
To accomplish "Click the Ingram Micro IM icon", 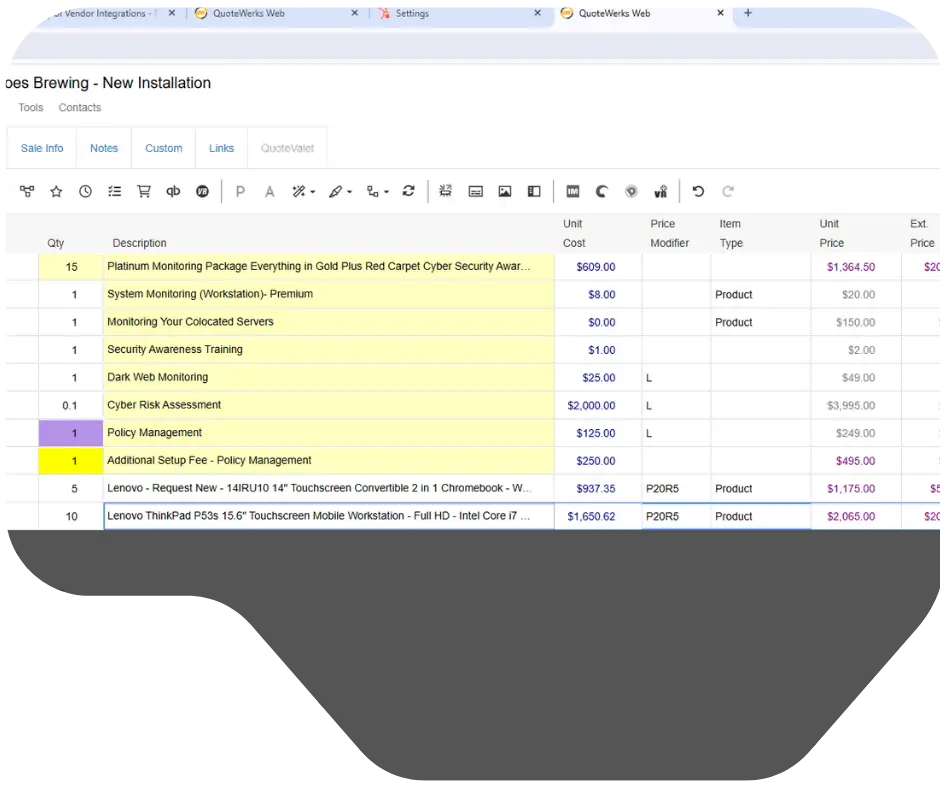I will tap(572, 191).
